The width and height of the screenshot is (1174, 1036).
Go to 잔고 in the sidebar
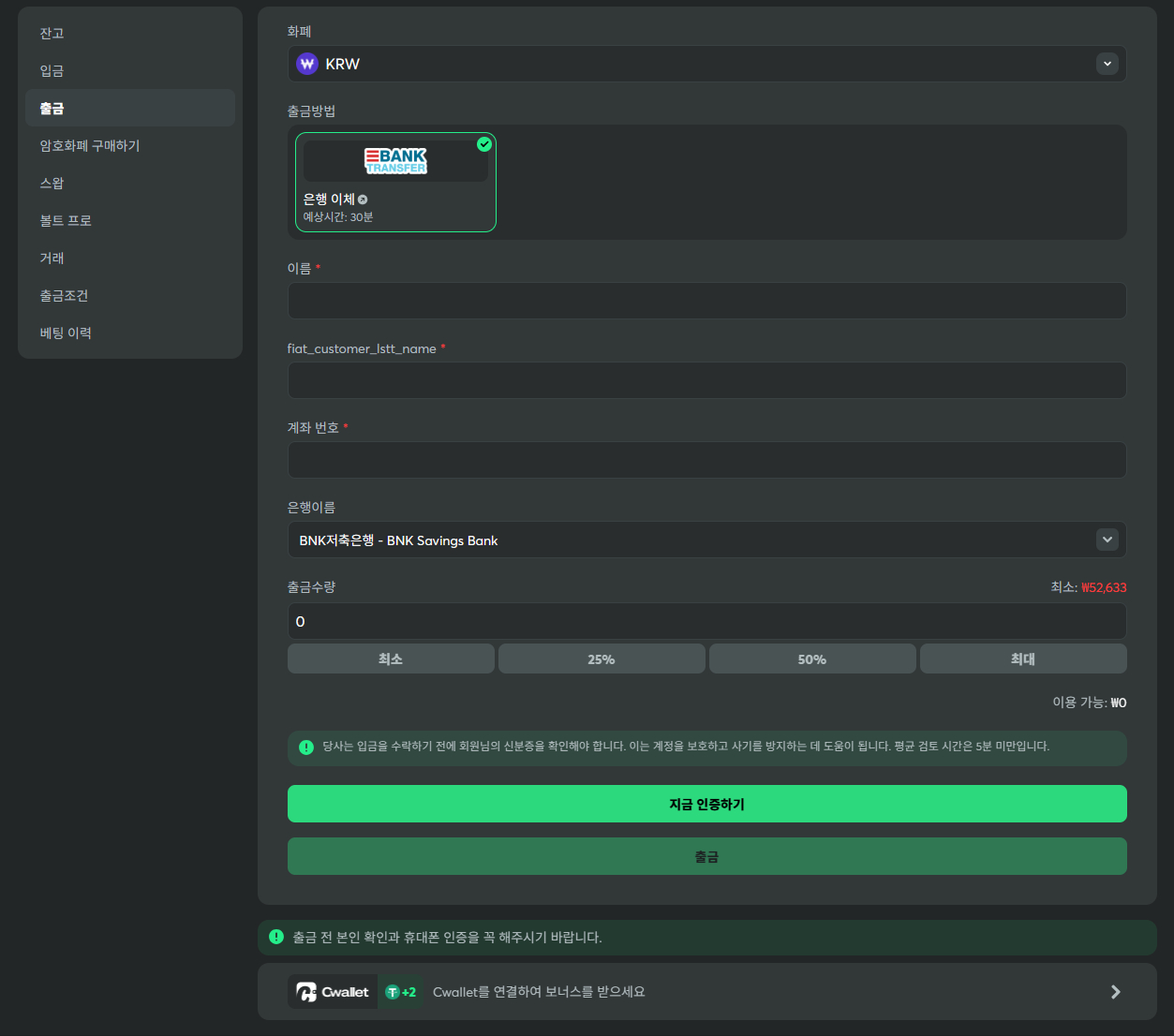[130, 33]
